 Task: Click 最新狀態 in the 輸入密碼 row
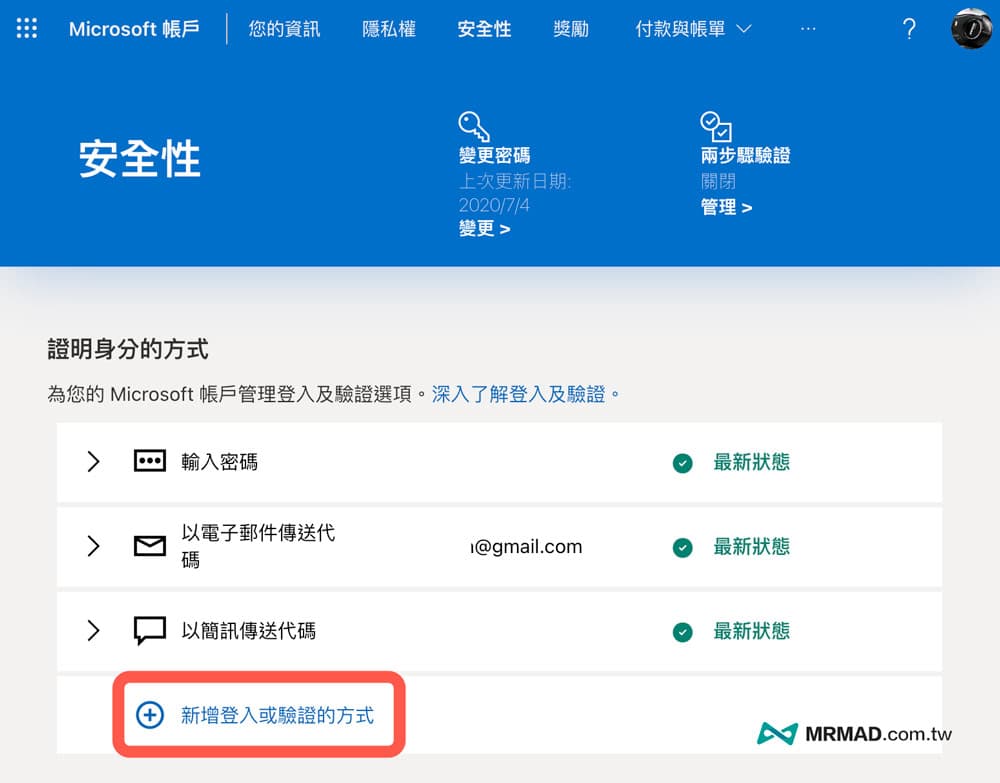[x=751, y=462]
